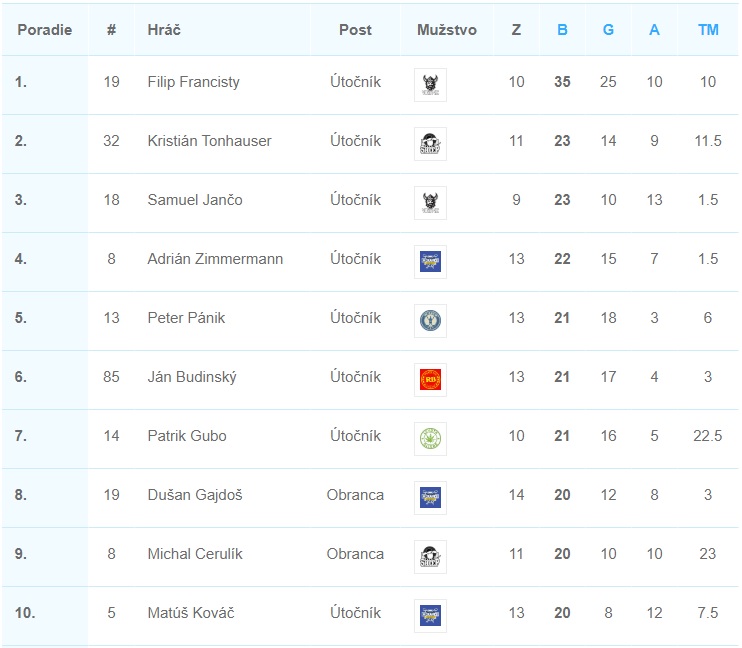Sort table by A assists column
This screenshot has width=742, height=648.
pos(654,30)
